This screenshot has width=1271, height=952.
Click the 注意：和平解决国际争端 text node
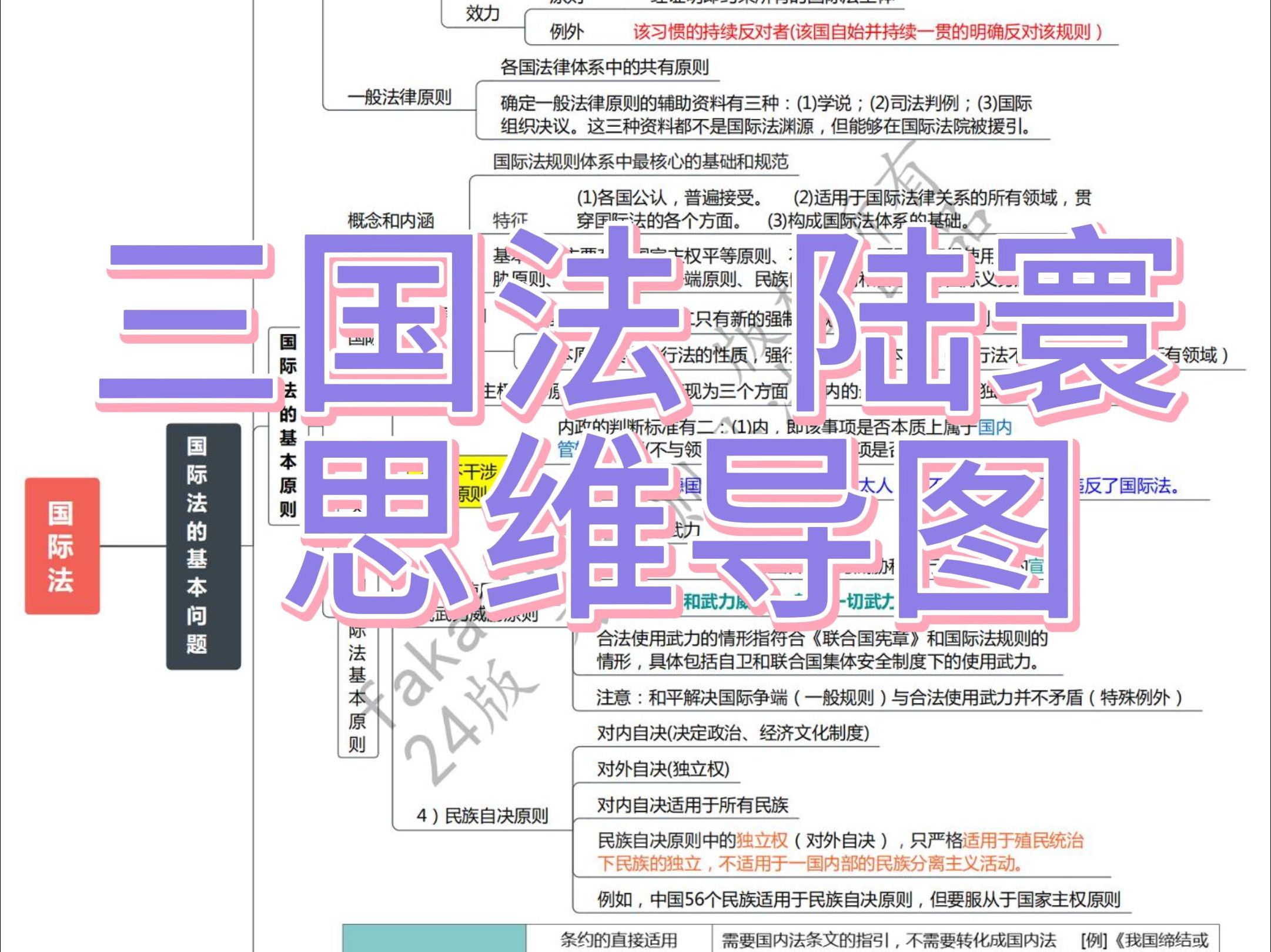pos(889,698)
